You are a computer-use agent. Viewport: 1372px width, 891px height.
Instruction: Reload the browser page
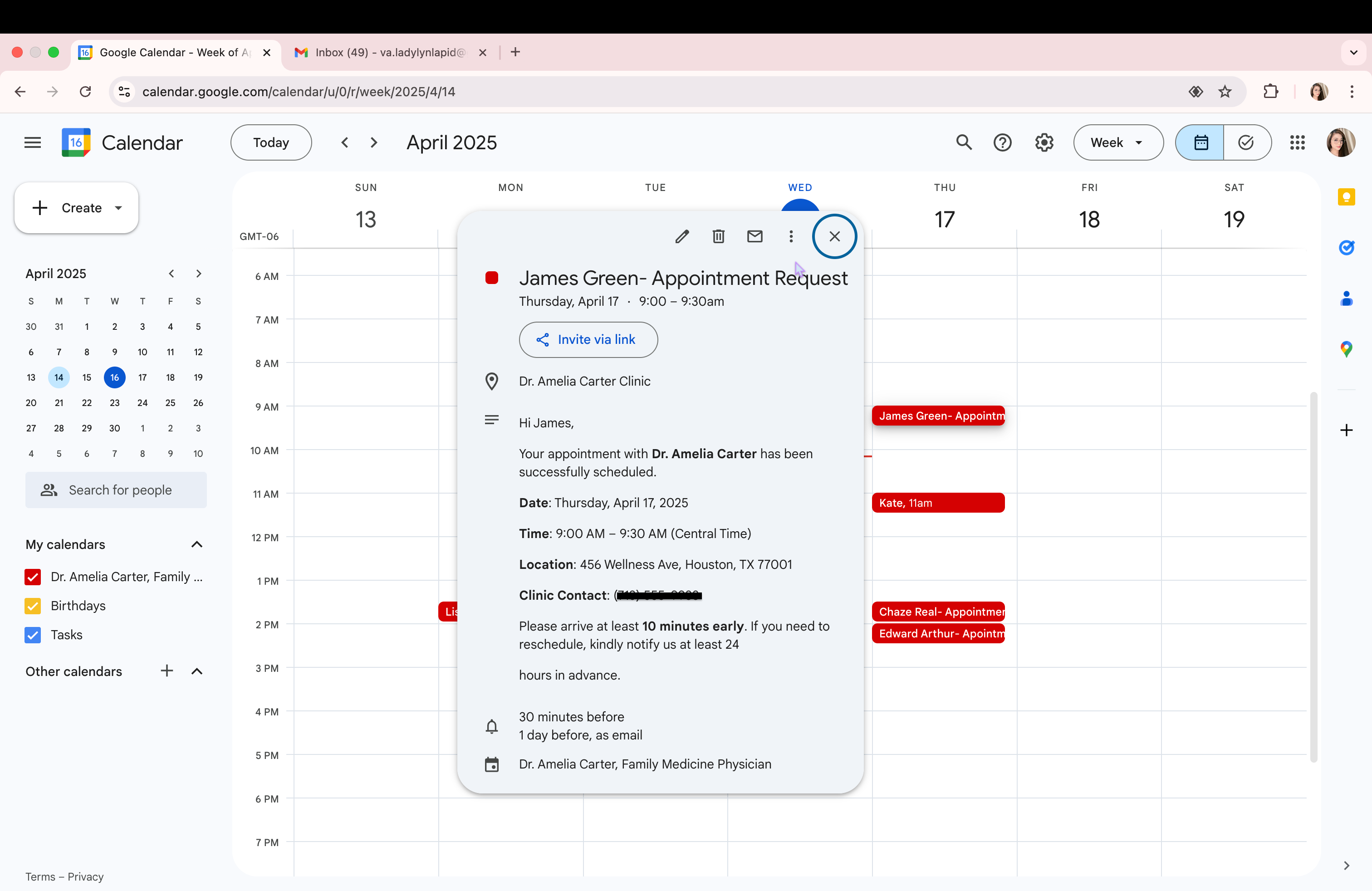tap(85, 92)
